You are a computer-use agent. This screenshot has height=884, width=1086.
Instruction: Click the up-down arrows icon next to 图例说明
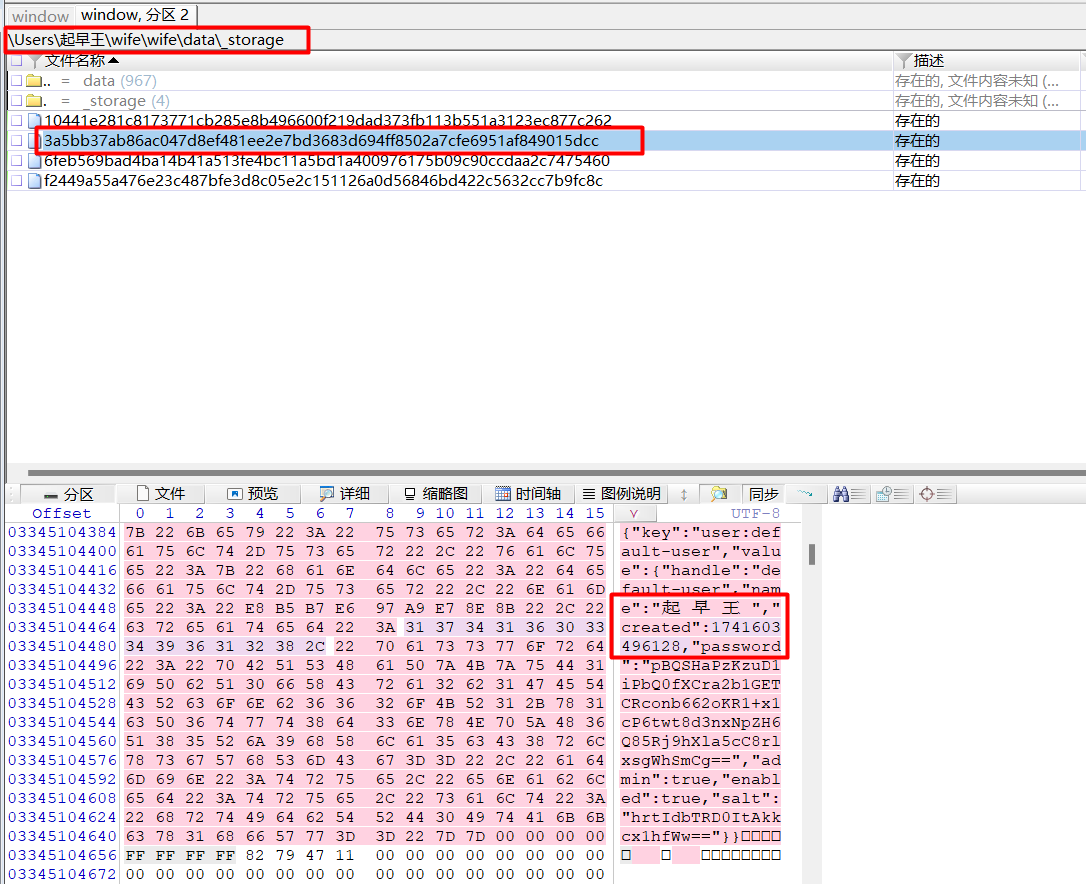pyautogui.click(x=684, y=494)
